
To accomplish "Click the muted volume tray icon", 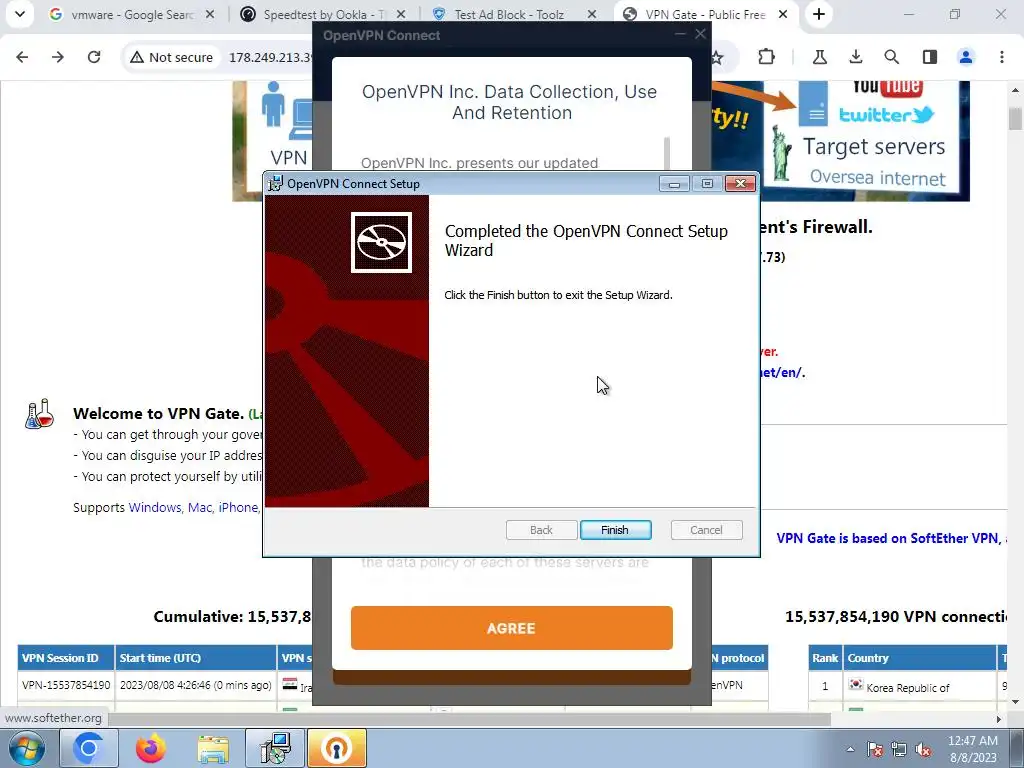I will (x=923, y=749).
